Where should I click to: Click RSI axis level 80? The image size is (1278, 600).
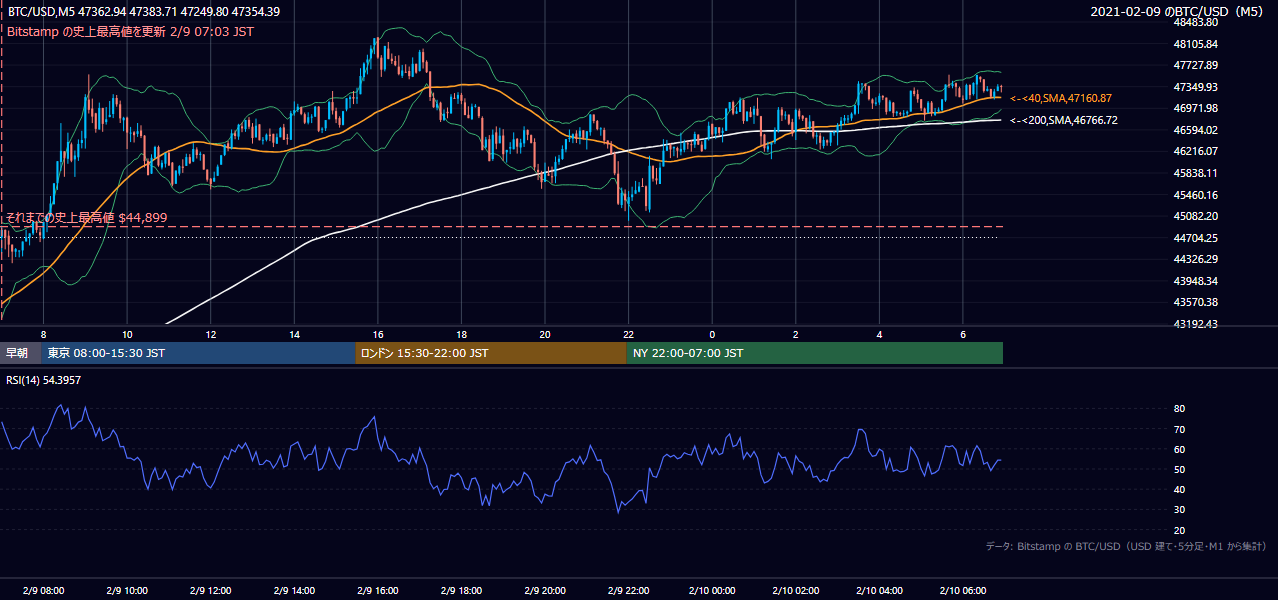[1179, 409]
